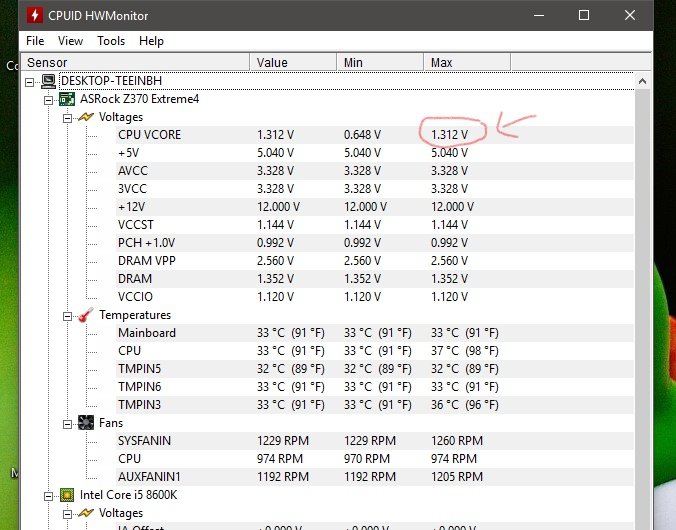Close the HWMonitor window
Screen dimensions: 676x530
629,16
